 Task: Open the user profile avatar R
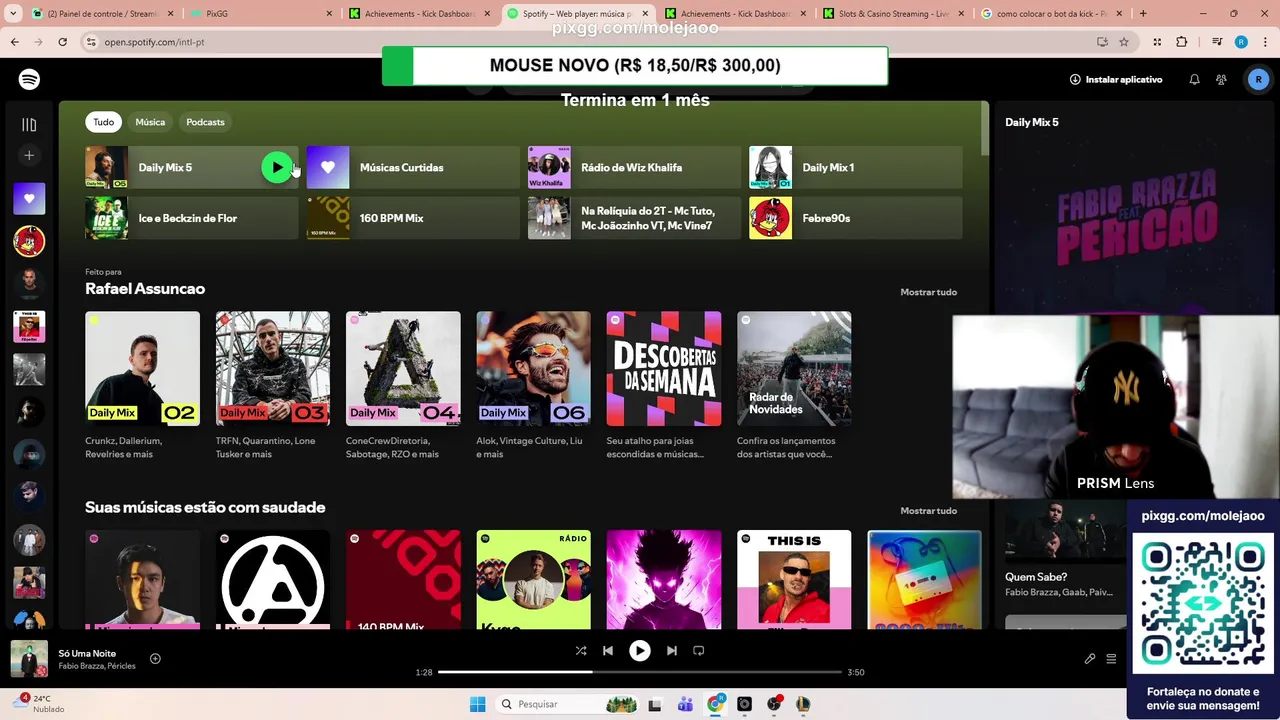pos(1258,79)
